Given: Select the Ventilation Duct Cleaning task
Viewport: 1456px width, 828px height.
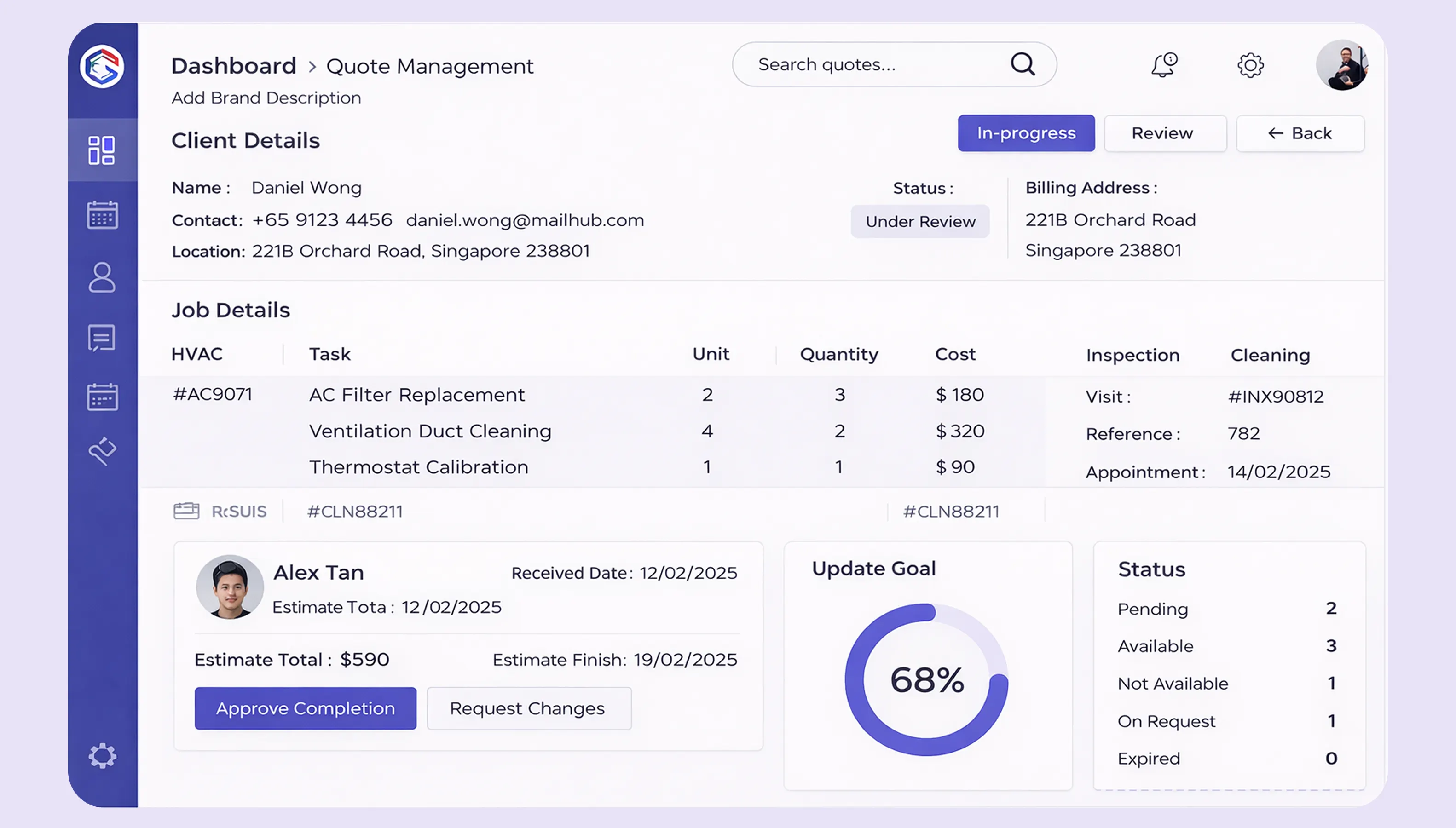Looking at the screenshot, I should [430, 431].
